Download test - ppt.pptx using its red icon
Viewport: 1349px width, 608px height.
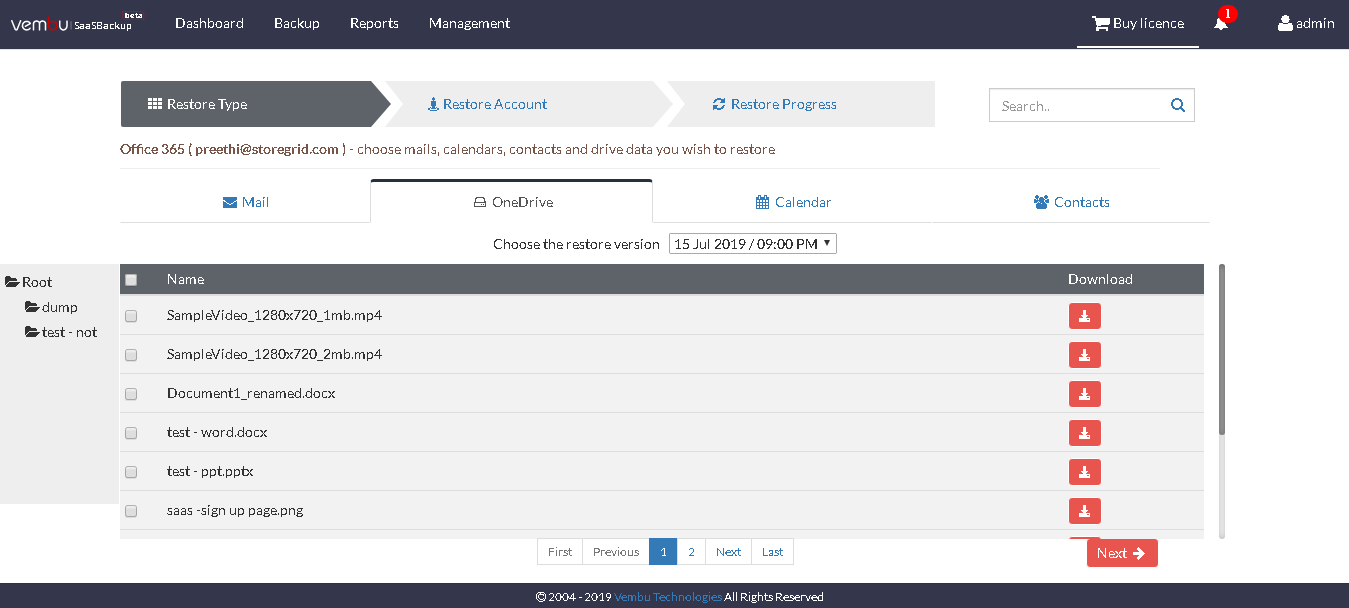pyautogui.click(x=1085, y=472)
